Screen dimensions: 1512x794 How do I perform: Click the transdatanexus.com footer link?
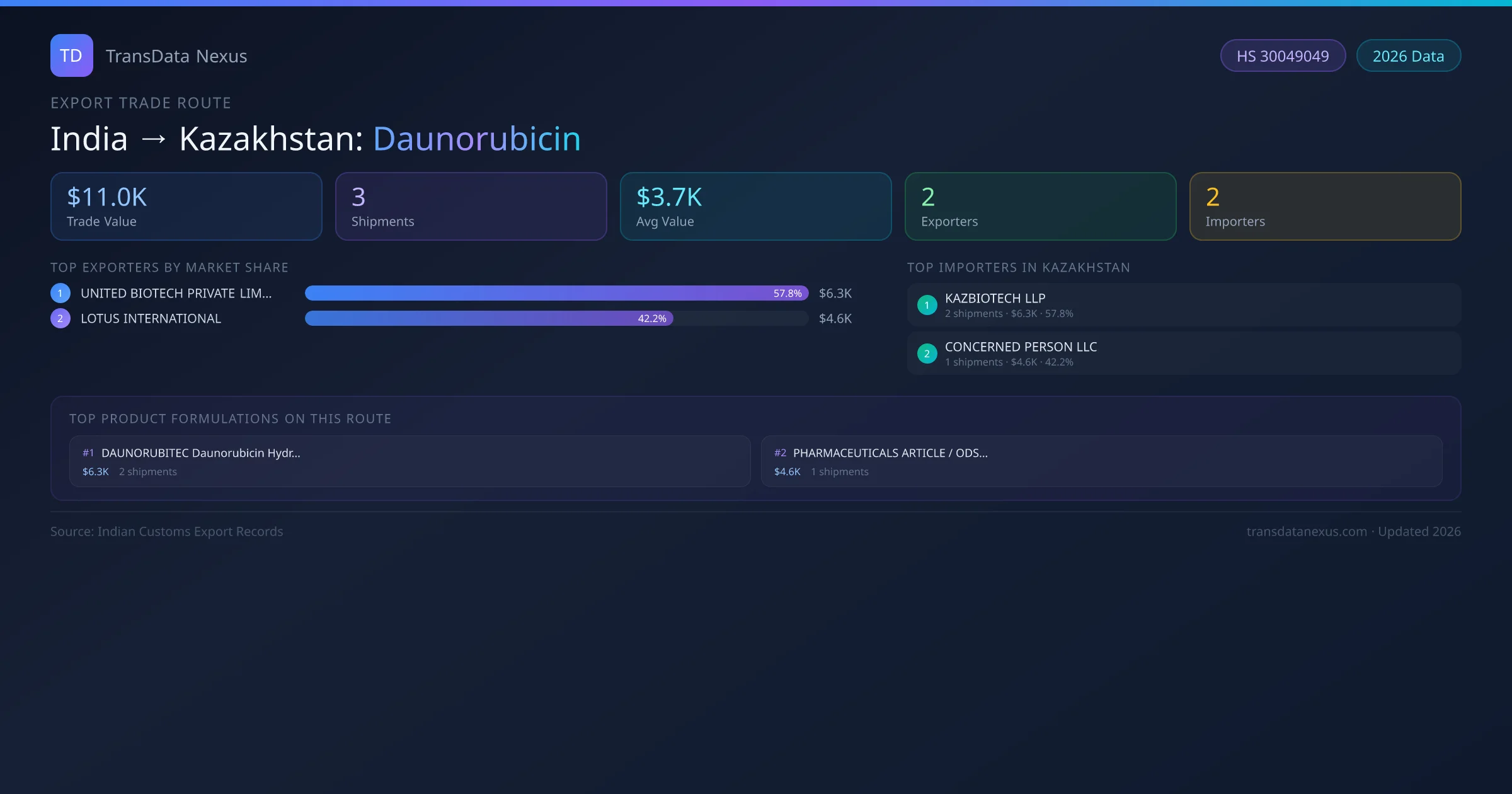pos(1307,531)
